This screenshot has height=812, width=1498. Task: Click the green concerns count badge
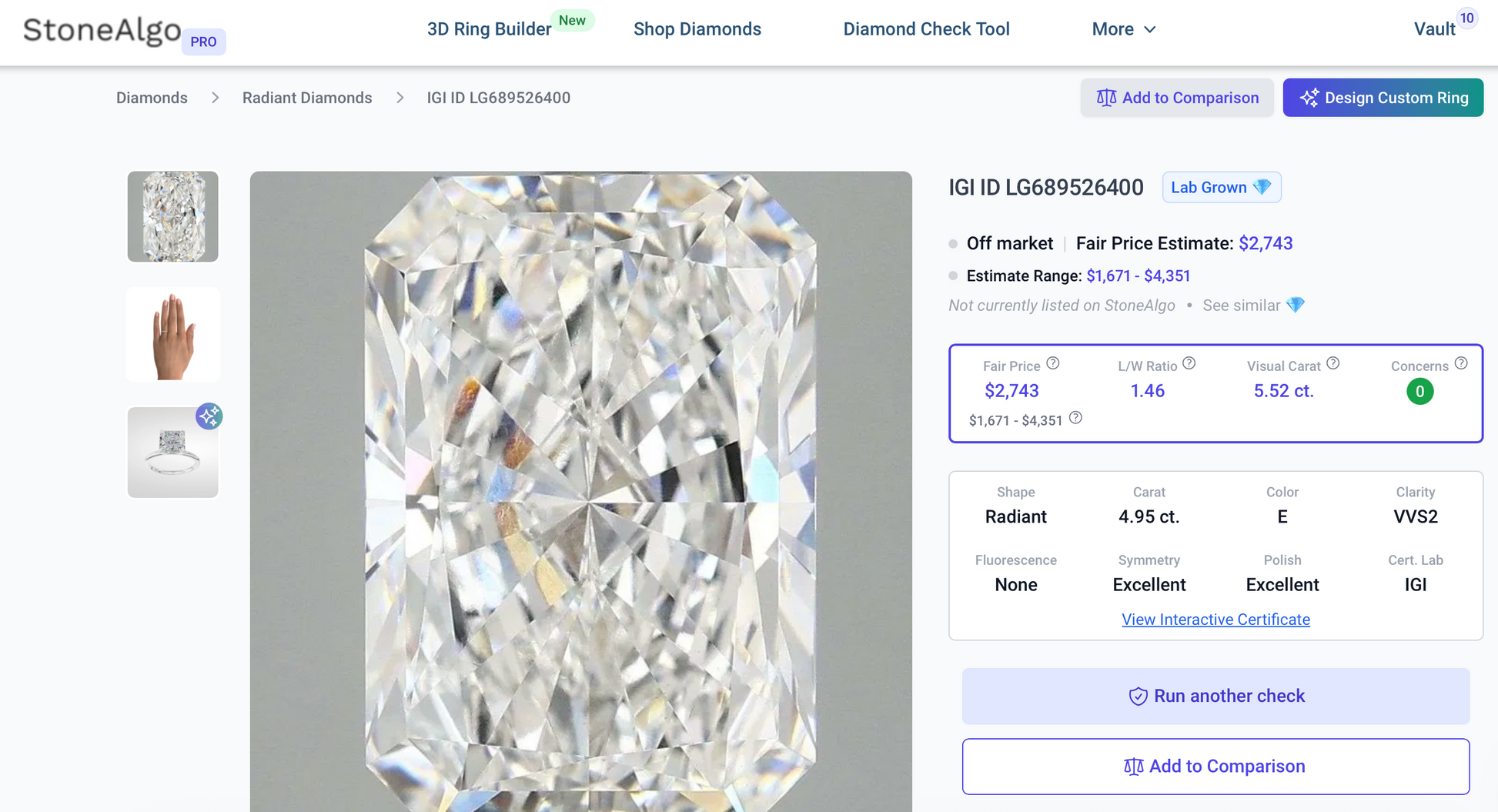point(1419,392)
